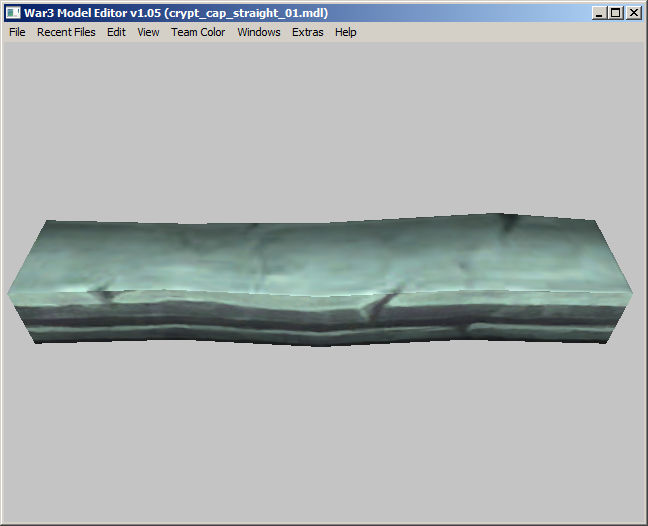Open the View menu

pyautogui.click(x=148, y=32)
